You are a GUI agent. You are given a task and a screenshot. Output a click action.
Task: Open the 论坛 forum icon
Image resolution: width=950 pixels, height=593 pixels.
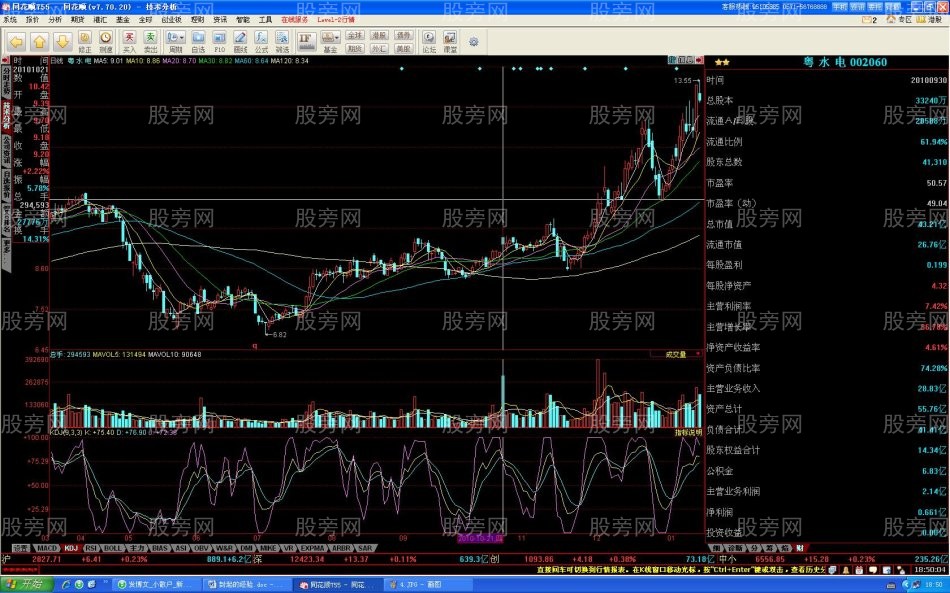(429, 42)
